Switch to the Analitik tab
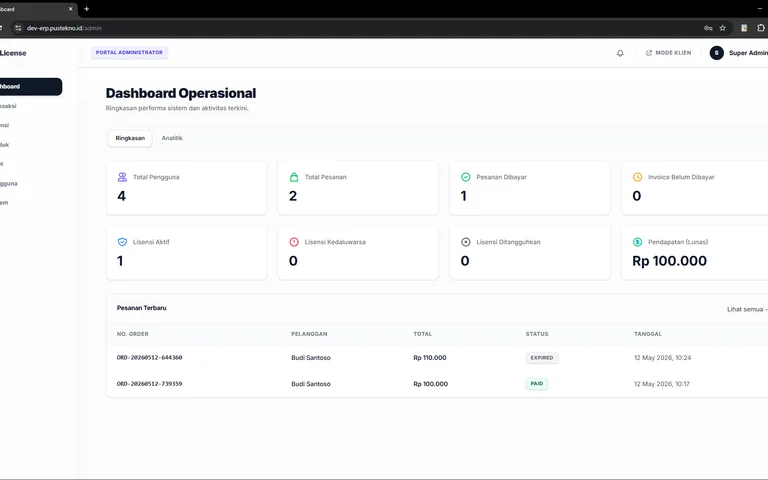This screenshot has height=480, width=768. [172, 138]
